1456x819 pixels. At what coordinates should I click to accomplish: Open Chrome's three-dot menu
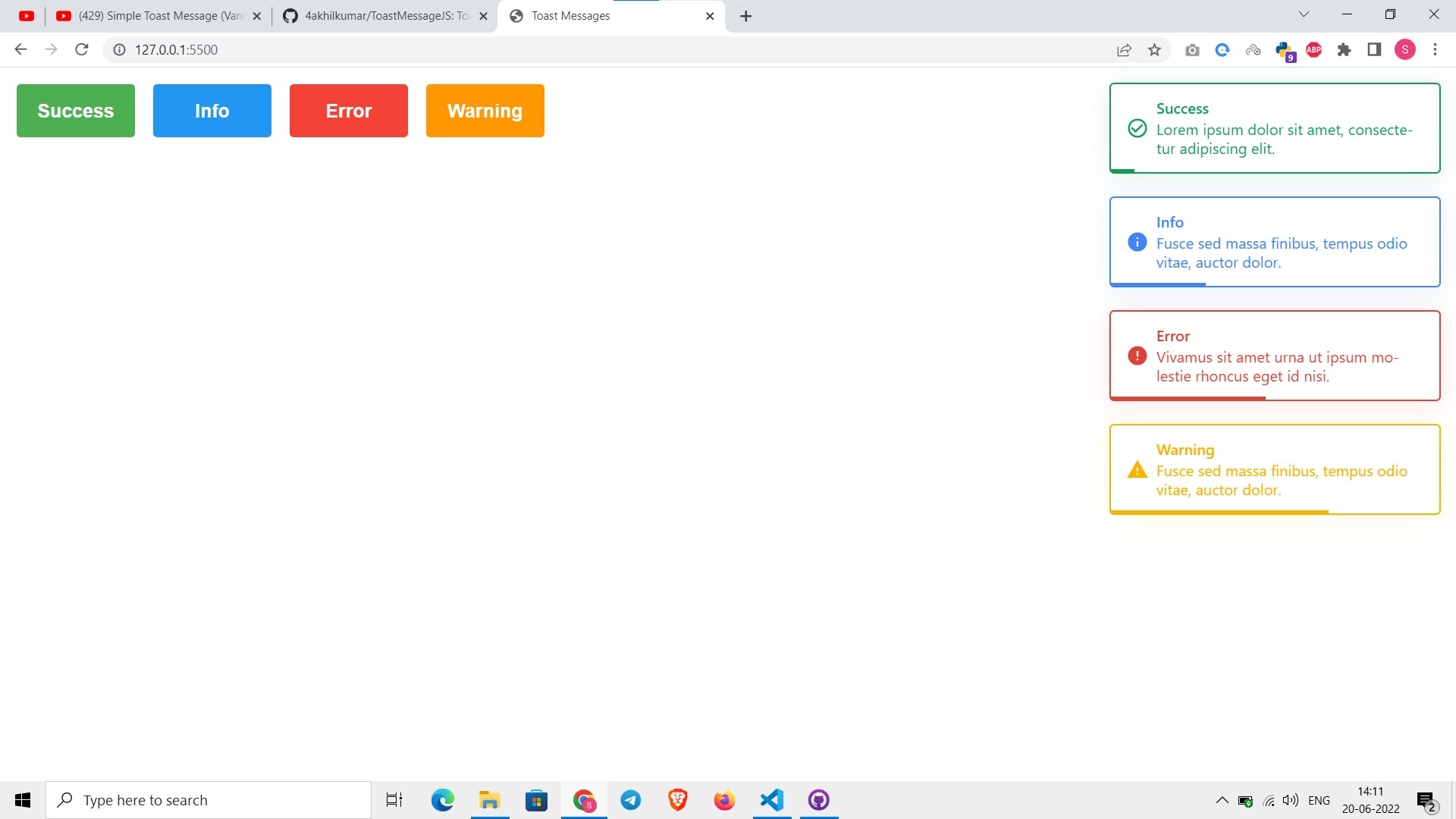[x=1435, y=50]
